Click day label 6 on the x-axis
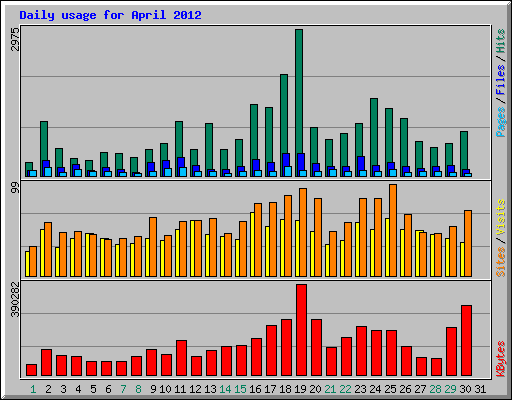The height and width of the screenshot is (400, 512). click(x=108, y=389)
